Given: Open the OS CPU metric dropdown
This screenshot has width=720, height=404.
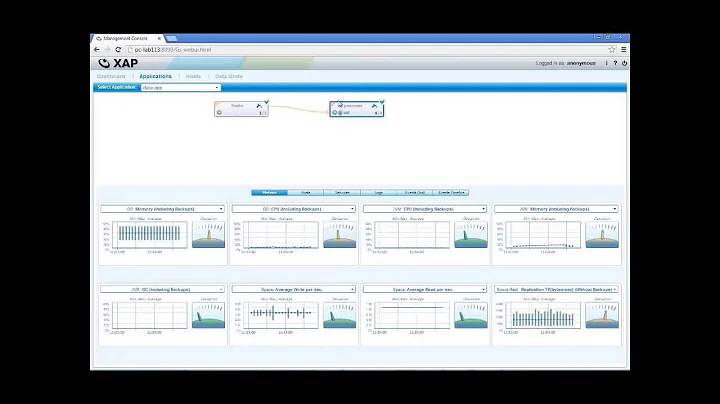Looking at the screenshot, I should point(293,209).
